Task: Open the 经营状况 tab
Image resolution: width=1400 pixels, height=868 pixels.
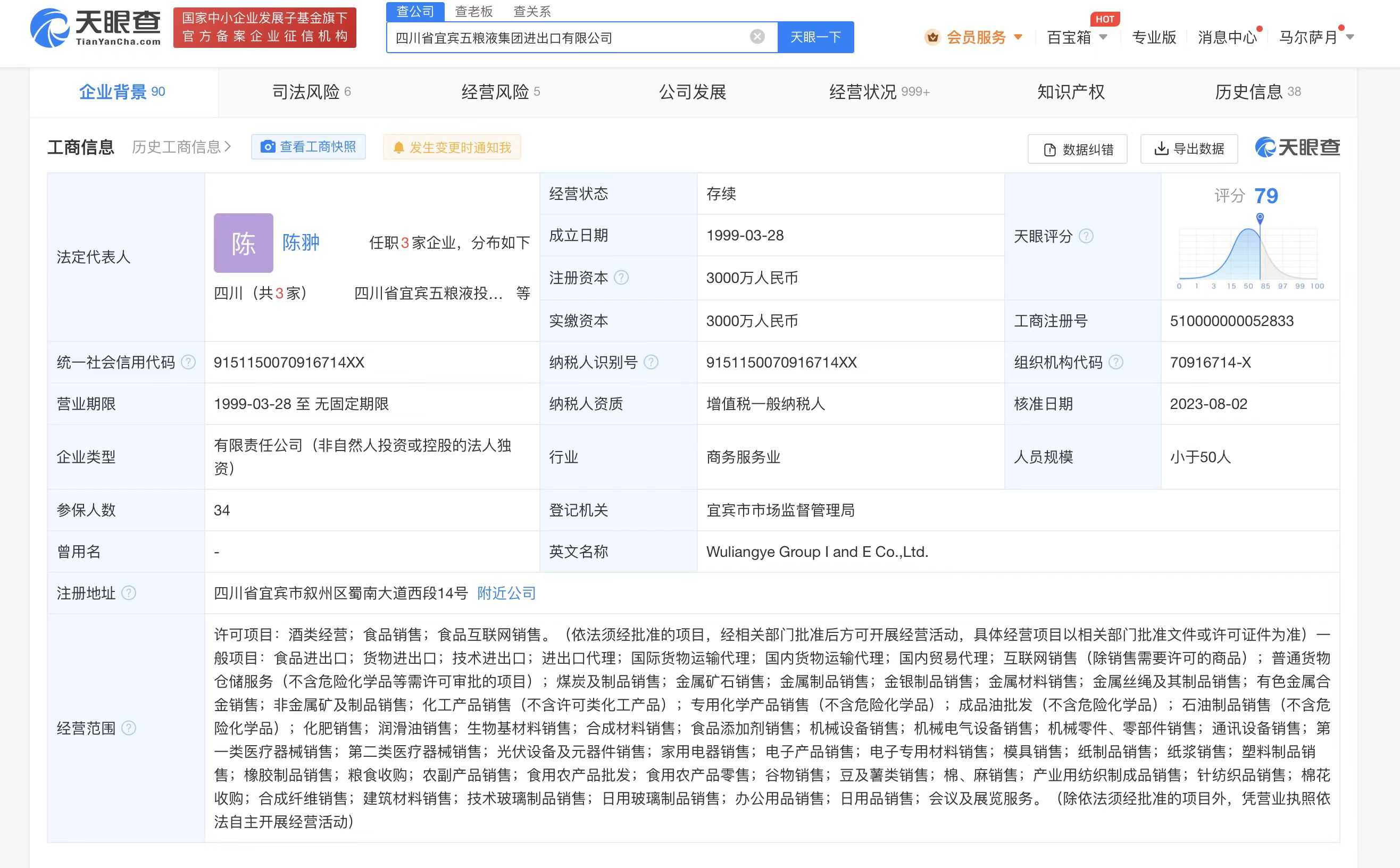Action: pyautogui.click(x=879, y=92)
